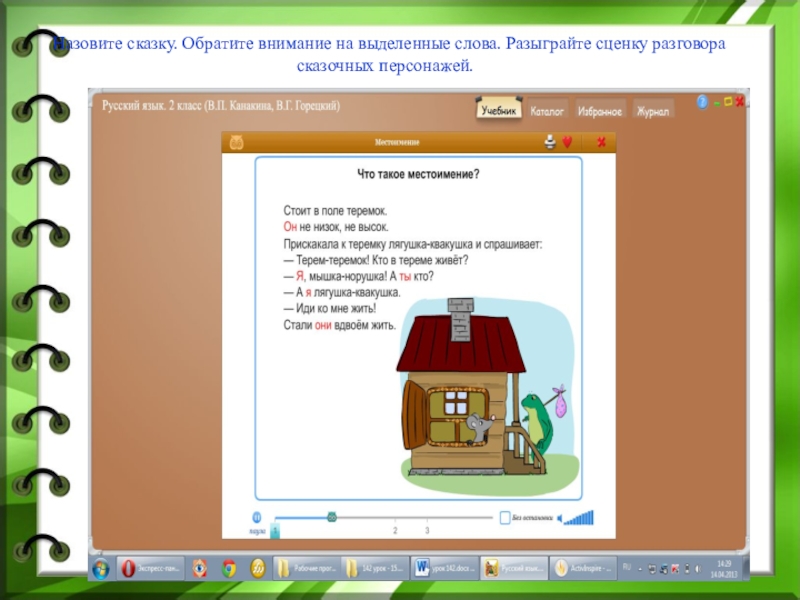Image resolution: width=800 pixels, height=600 pixels.
Task: Jump to timeline marker 3
Action: click(x=427, y=531)
